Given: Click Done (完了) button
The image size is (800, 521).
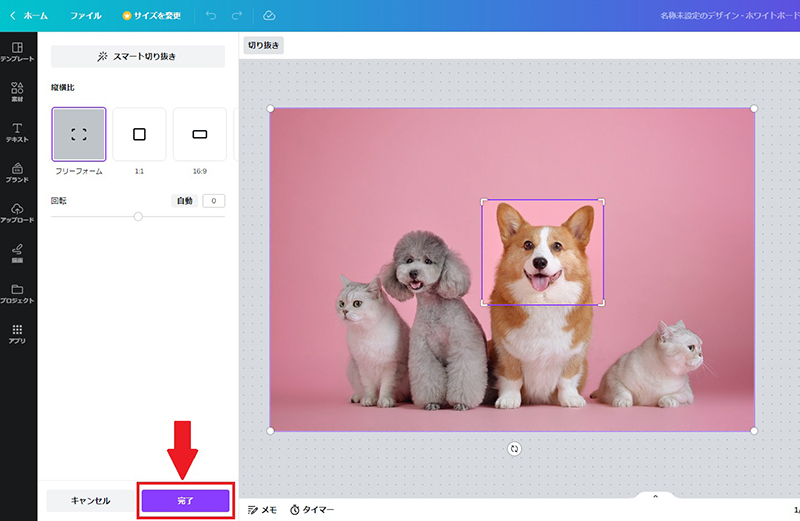Looking at the screenshot, I should [x=185, y=501].
